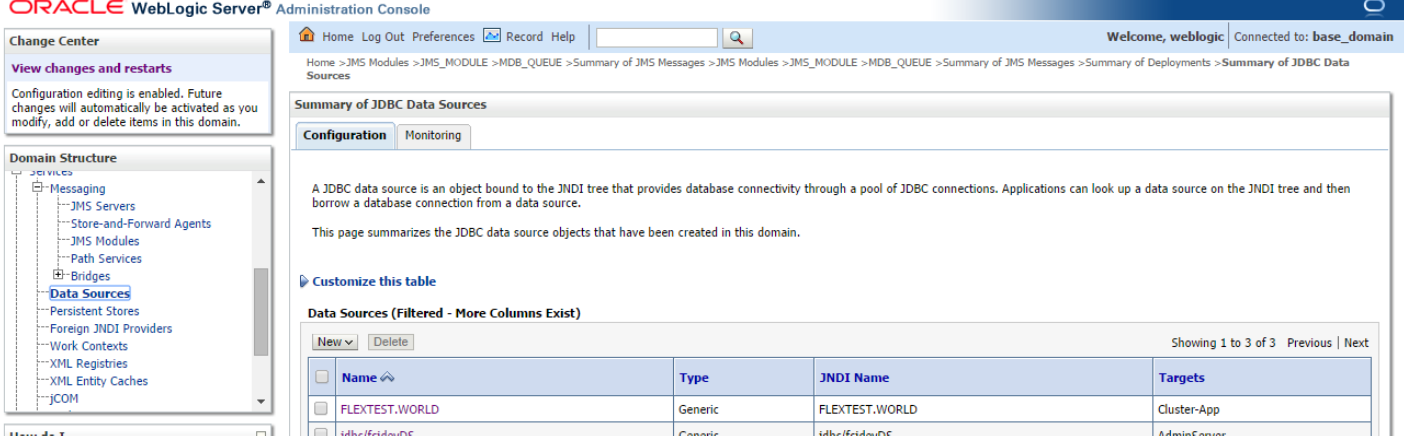
Task: Click the Previous pagination link
Action: (x=1309, y=343)
